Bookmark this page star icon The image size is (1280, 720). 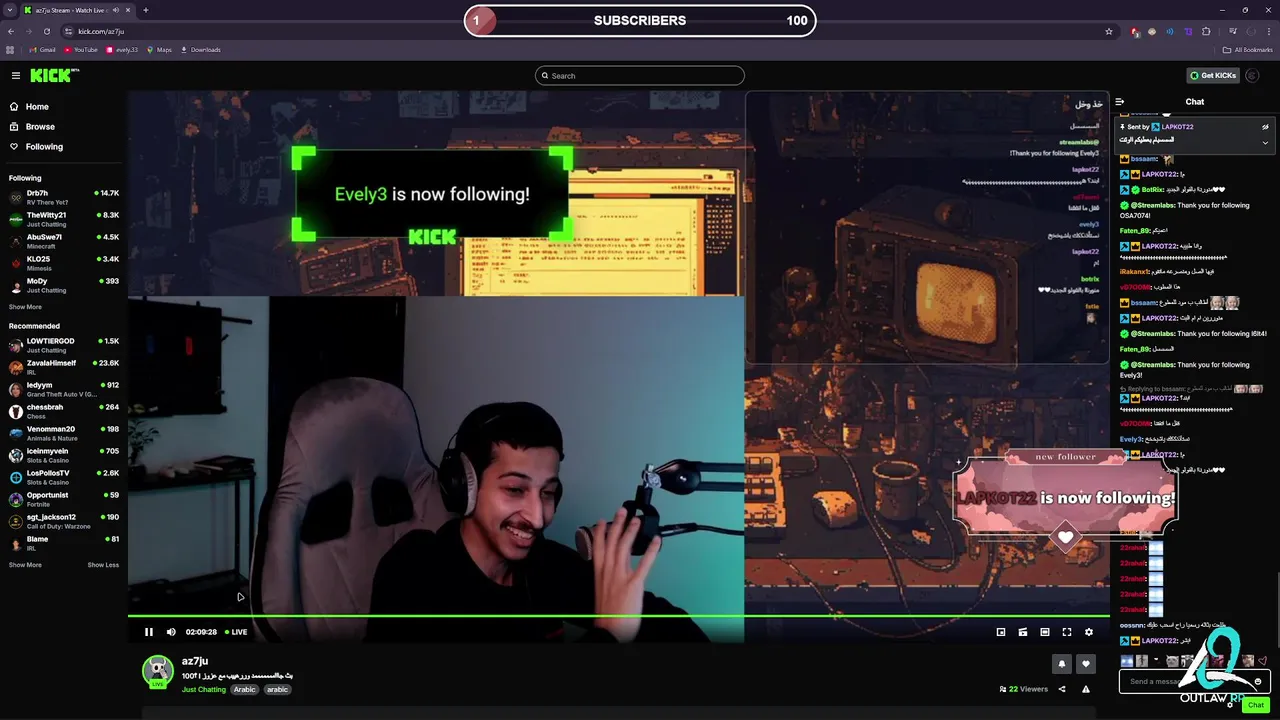[1109, 31]
